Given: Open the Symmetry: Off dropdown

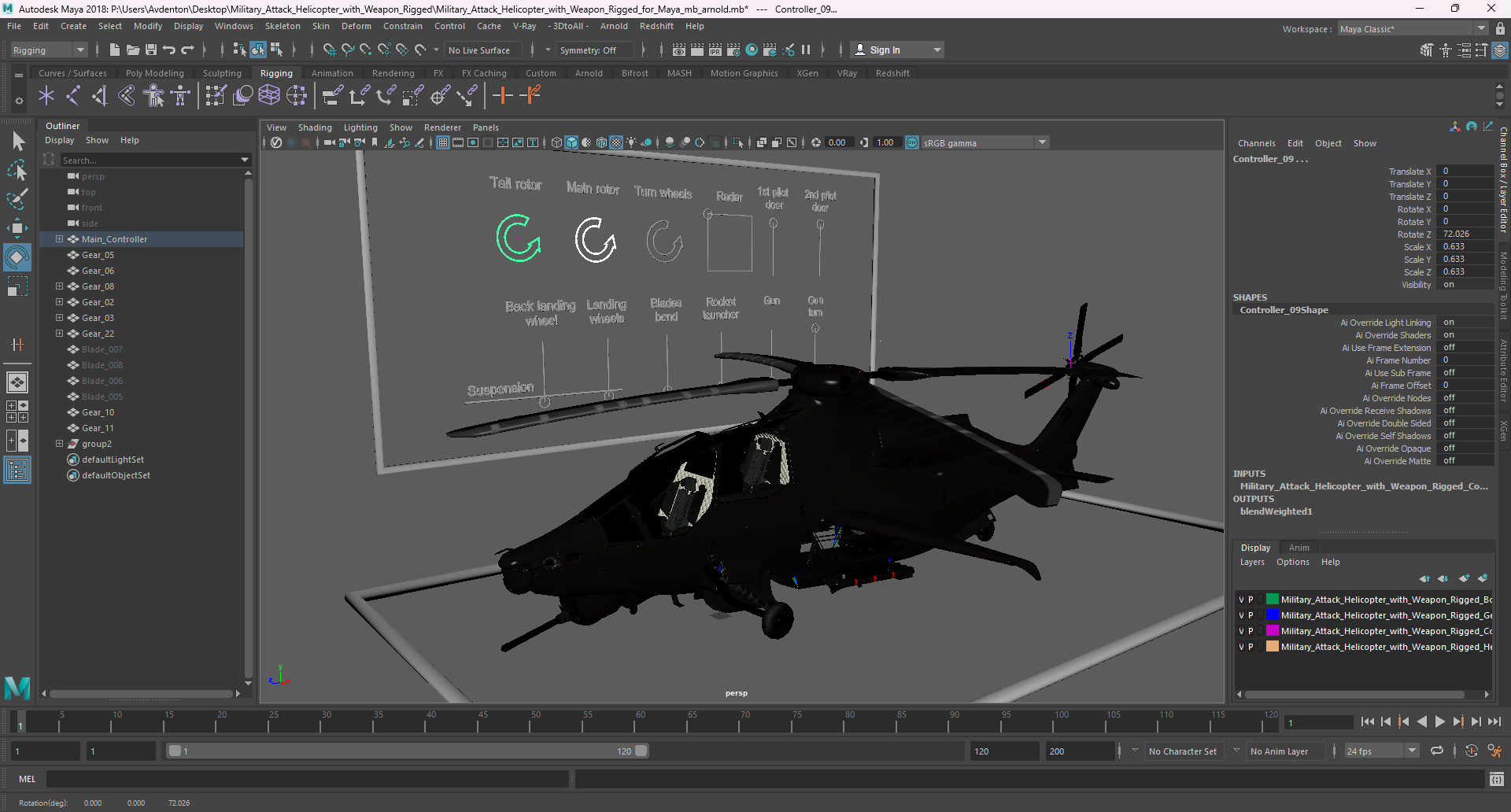Looking at the screenshot, I should pos(595,50).
